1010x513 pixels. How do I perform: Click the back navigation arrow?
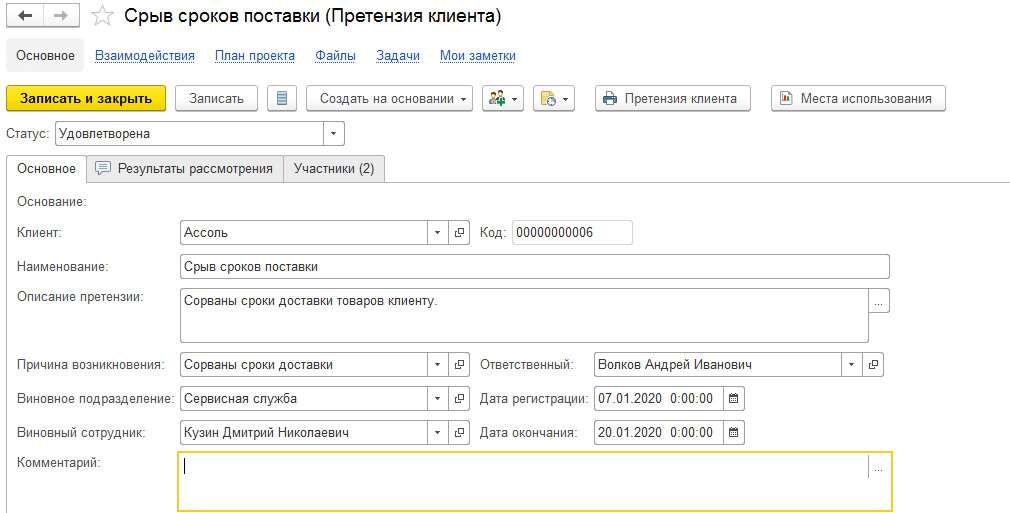pyautogui.click(x=25, y=17)
